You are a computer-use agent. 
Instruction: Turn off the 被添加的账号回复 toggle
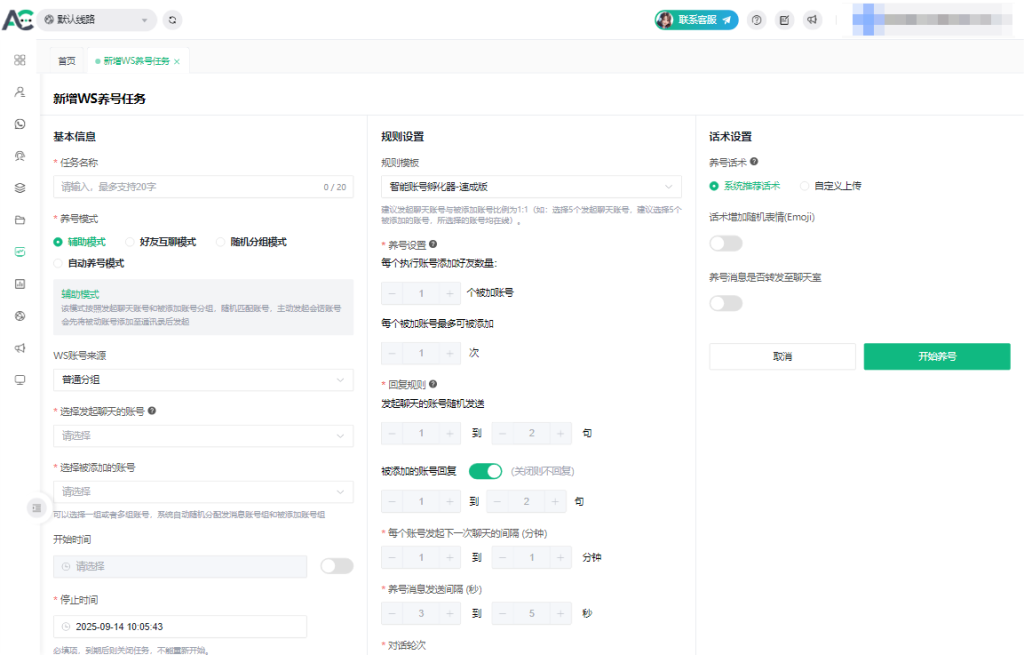(x=485, y=471)
